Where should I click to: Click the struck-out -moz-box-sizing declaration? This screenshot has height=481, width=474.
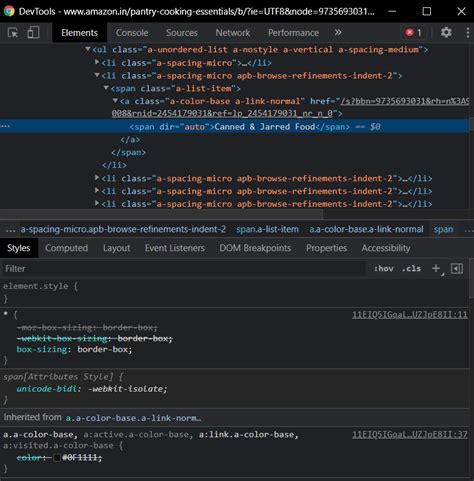click(x=87, y=327)
